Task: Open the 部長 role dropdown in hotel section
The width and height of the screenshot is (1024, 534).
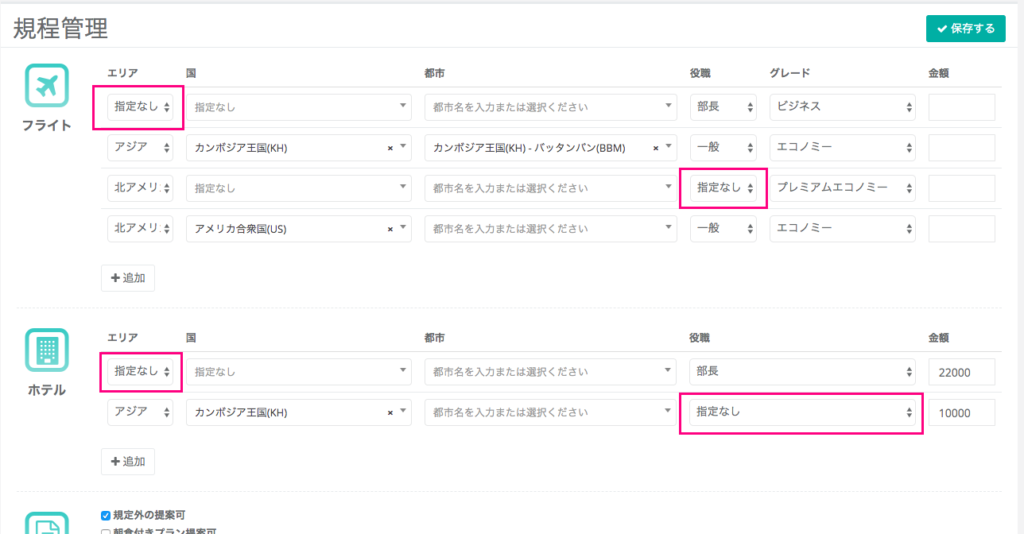Action: click(x=802, y=371)
